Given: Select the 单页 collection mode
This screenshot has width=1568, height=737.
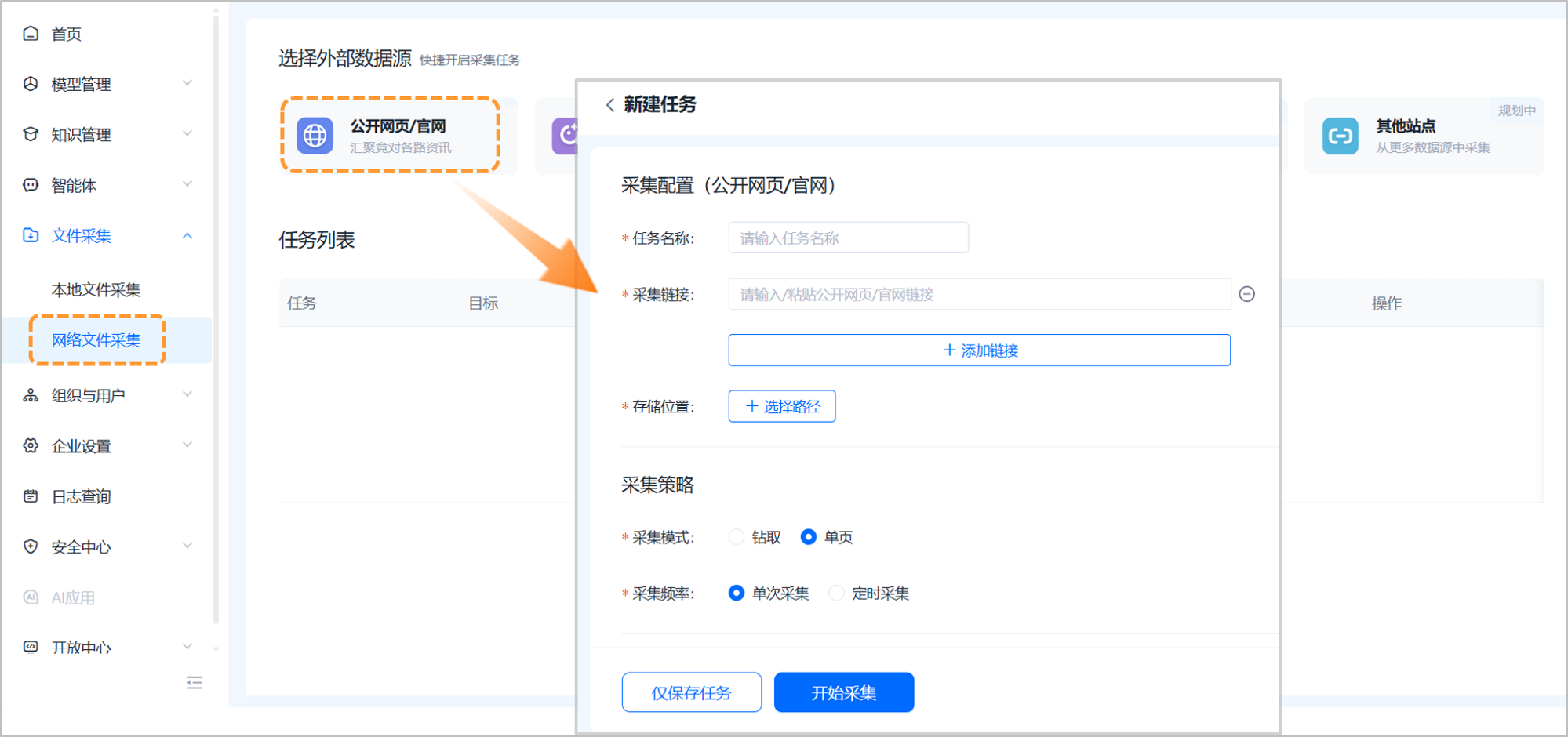Looking at the screenshot, I should pyautogui.click(x=808, y=537).
